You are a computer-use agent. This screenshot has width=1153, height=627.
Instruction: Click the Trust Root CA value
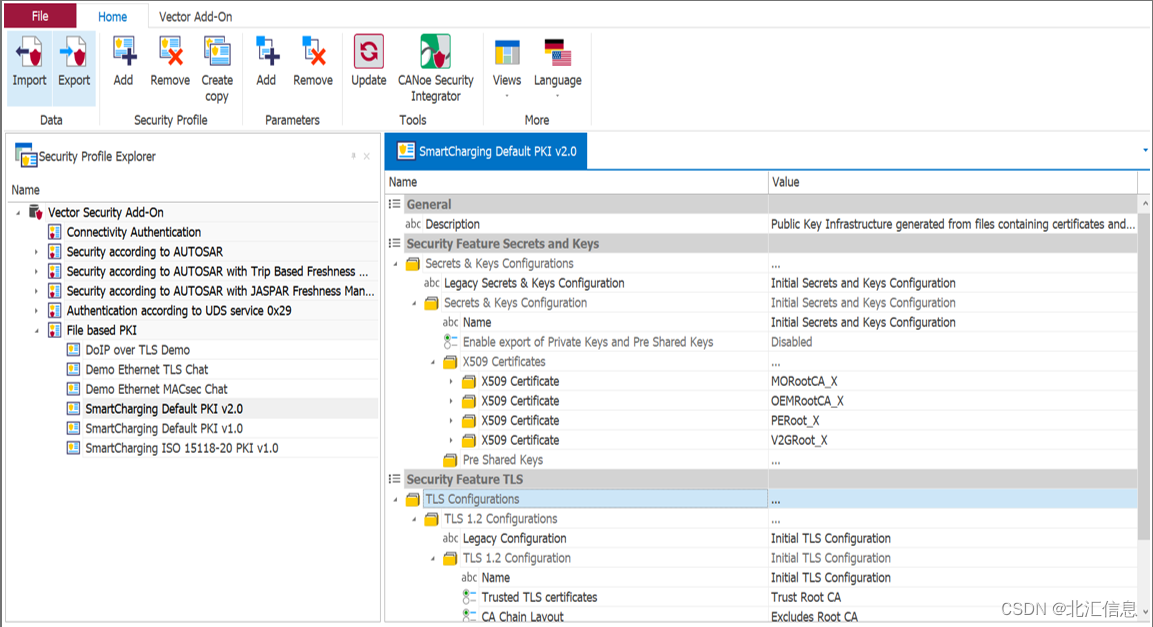point(806,597)
